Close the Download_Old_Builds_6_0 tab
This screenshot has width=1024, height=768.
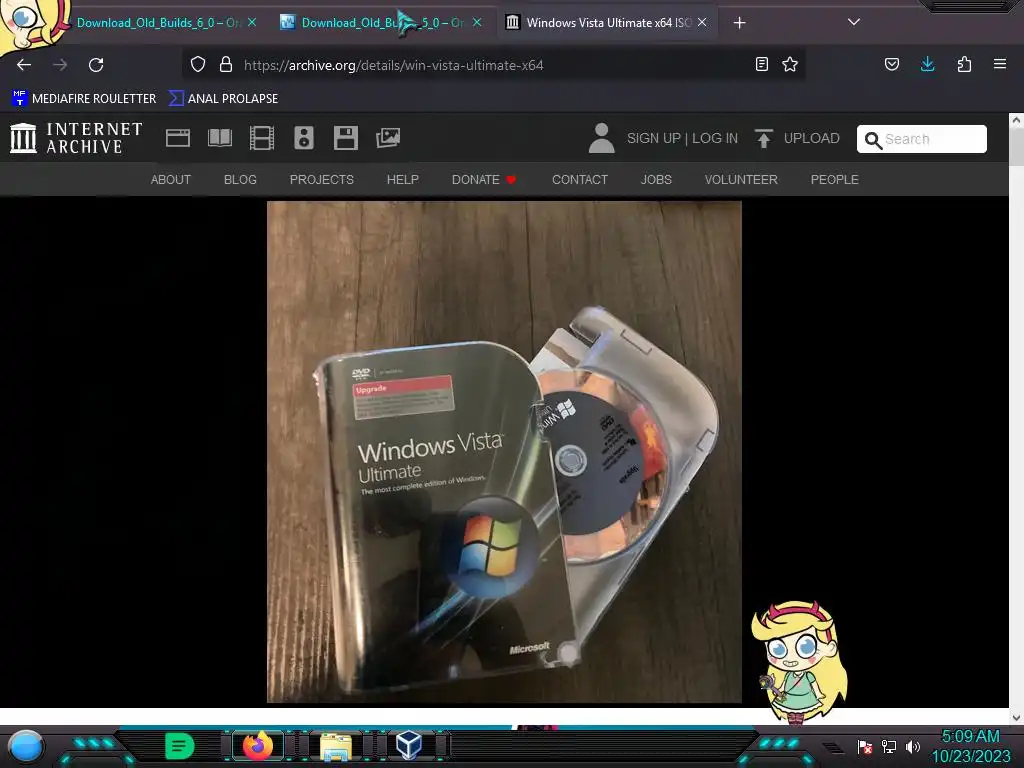[x=252, y=22]
